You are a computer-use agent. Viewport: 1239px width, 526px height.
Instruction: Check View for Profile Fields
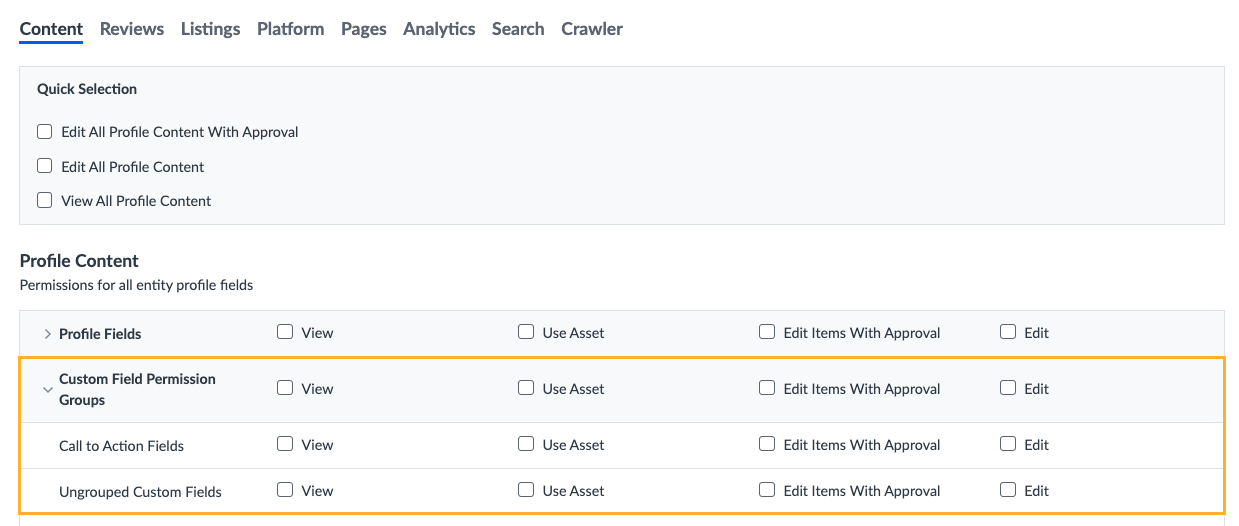(285, 332)
